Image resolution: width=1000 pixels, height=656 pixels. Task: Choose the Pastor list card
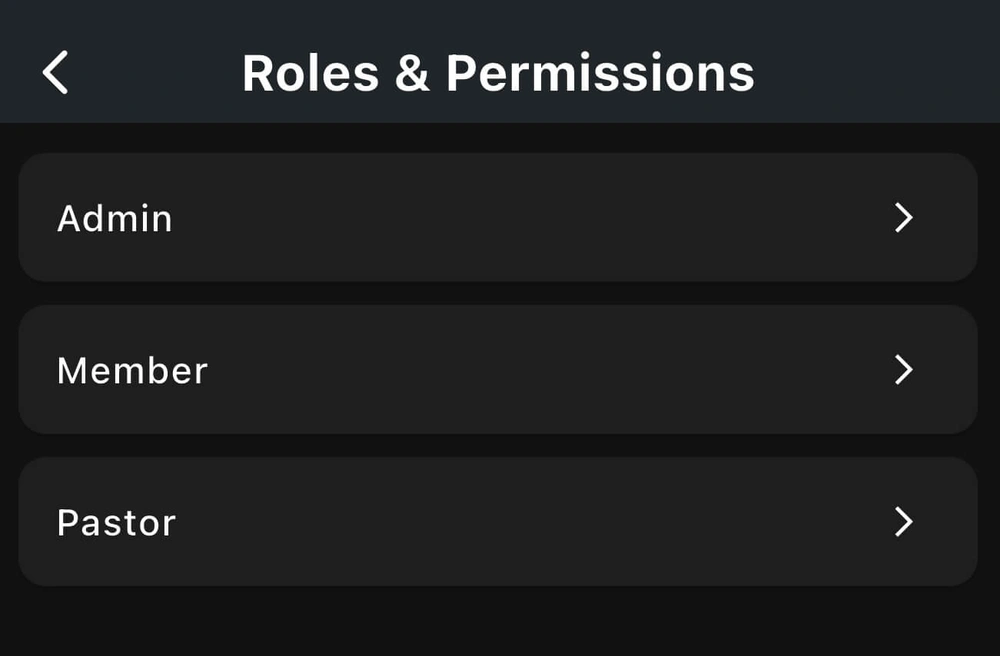(x=497, y=522)
